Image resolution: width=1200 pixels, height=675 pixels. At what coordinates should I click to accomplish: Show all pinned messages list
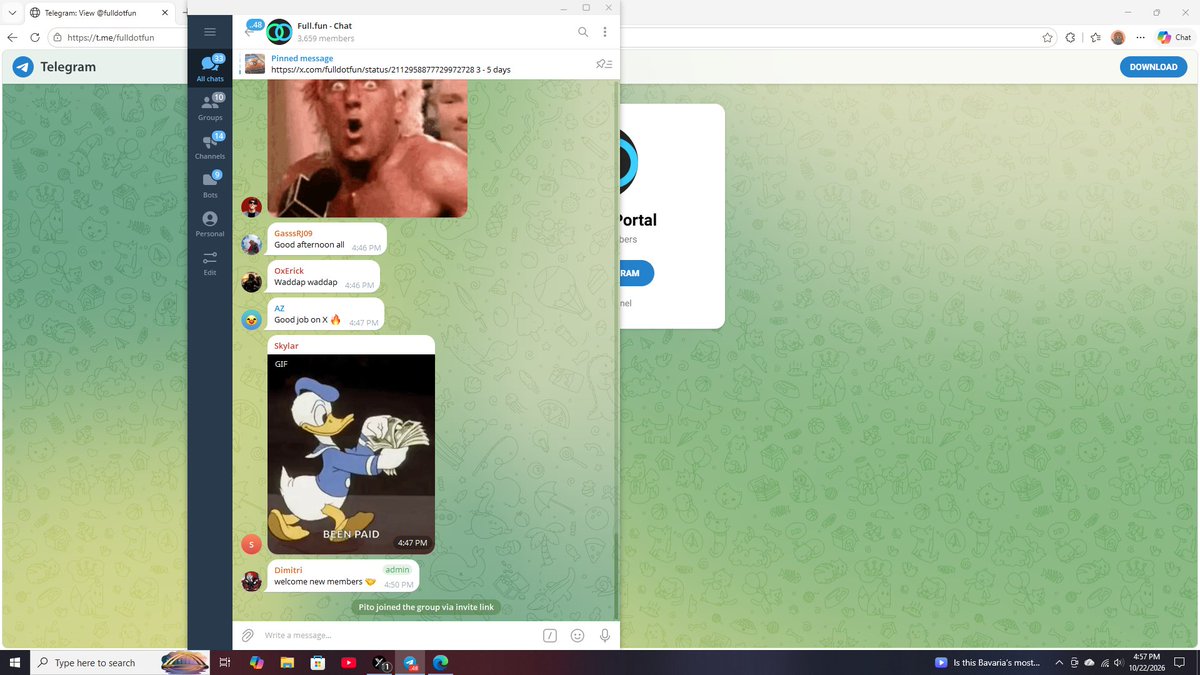(604, 64)
